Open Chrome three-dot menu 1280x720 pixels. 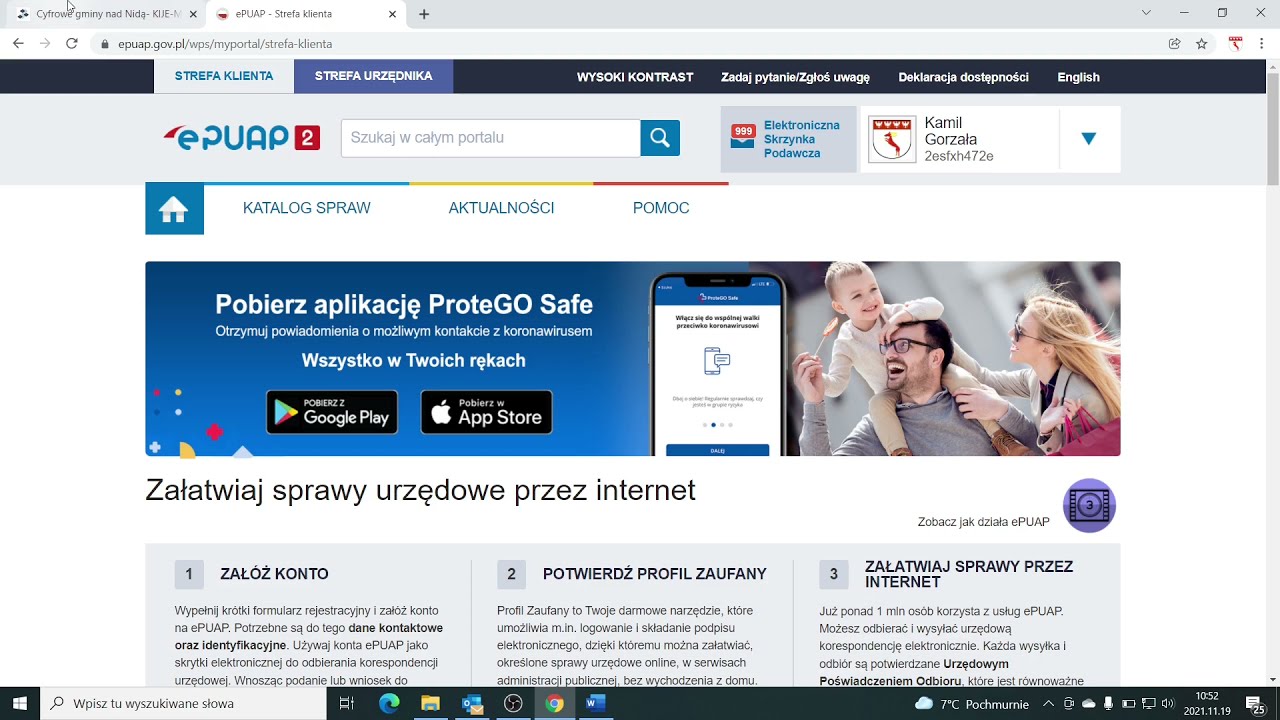(1262, 44)
